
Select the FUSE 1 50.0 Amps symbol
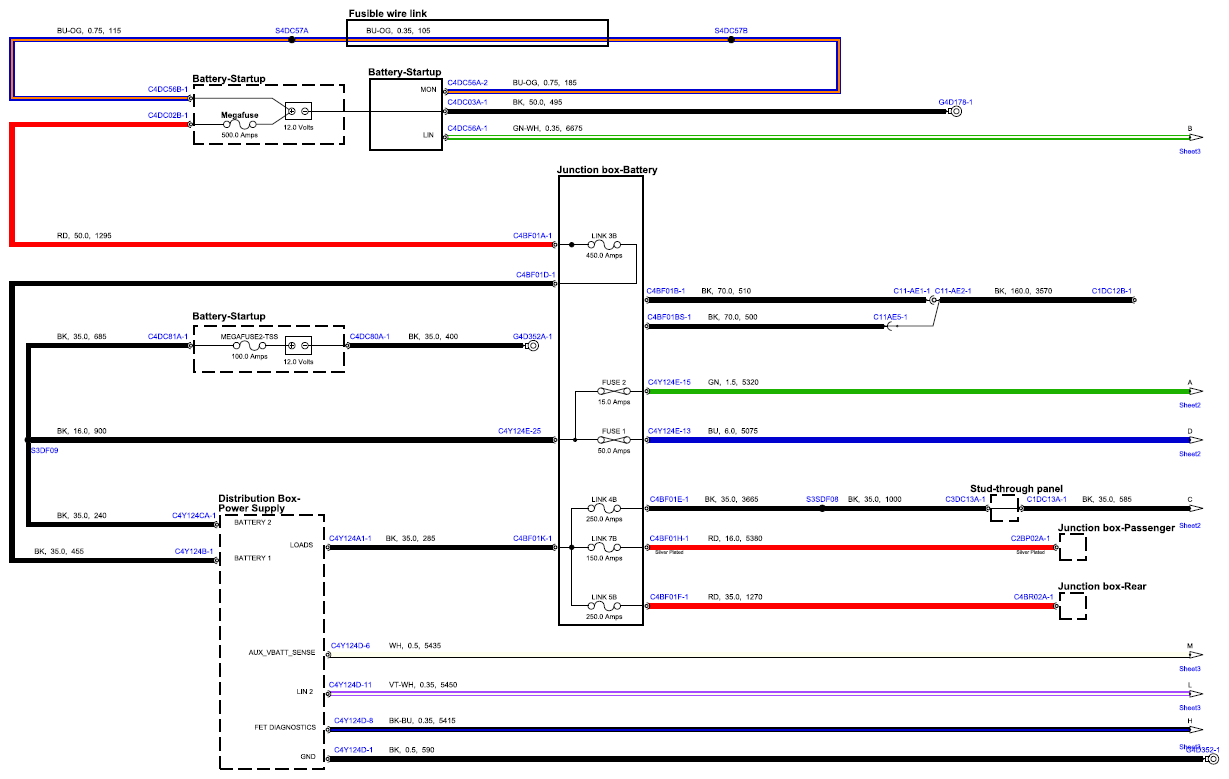point(613,439)
